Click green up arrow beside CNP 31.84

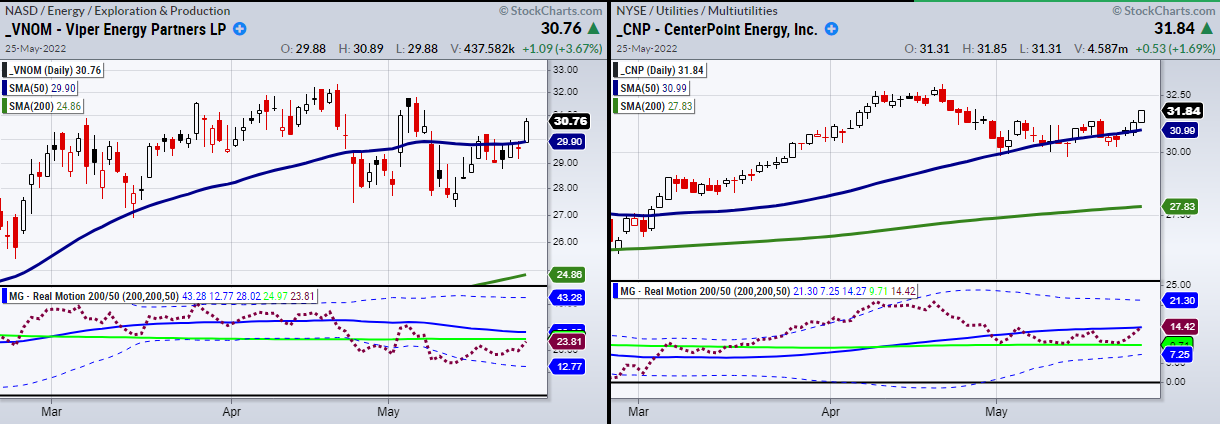tap(1207, 29)
